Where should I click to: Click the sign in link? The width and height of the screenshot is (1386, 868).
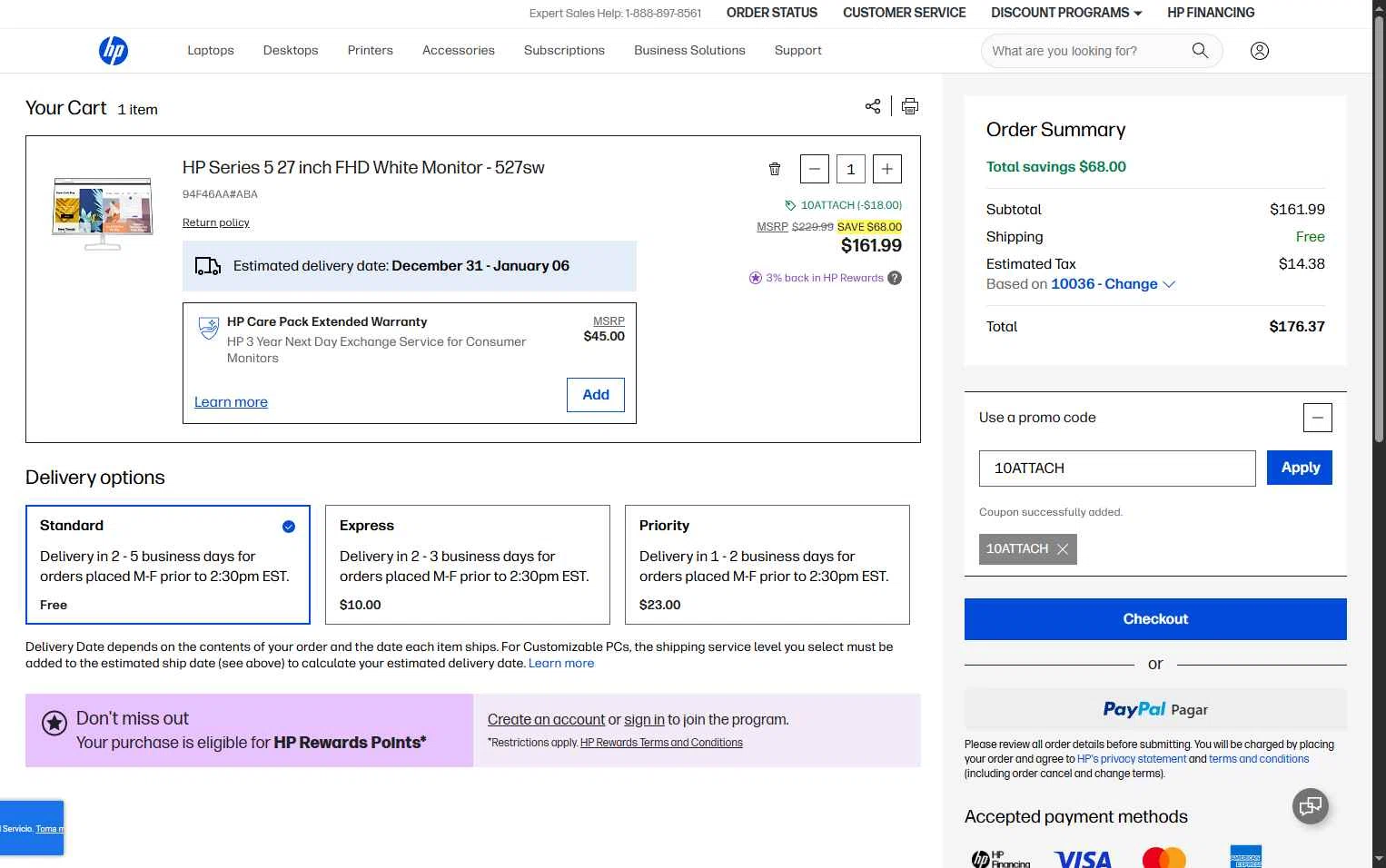(x=644, y=720)
